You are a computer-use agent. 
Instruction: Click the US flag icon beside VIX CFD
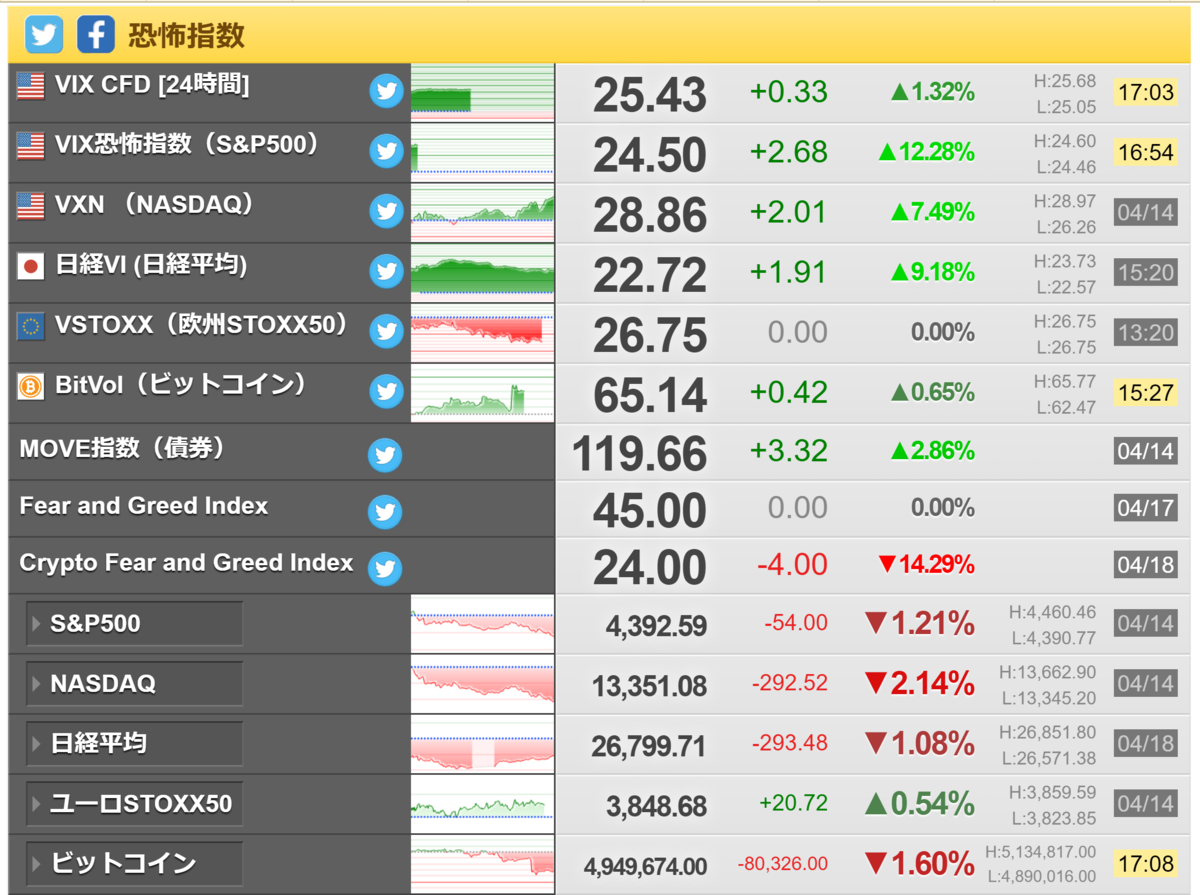(x=31, y=86)
